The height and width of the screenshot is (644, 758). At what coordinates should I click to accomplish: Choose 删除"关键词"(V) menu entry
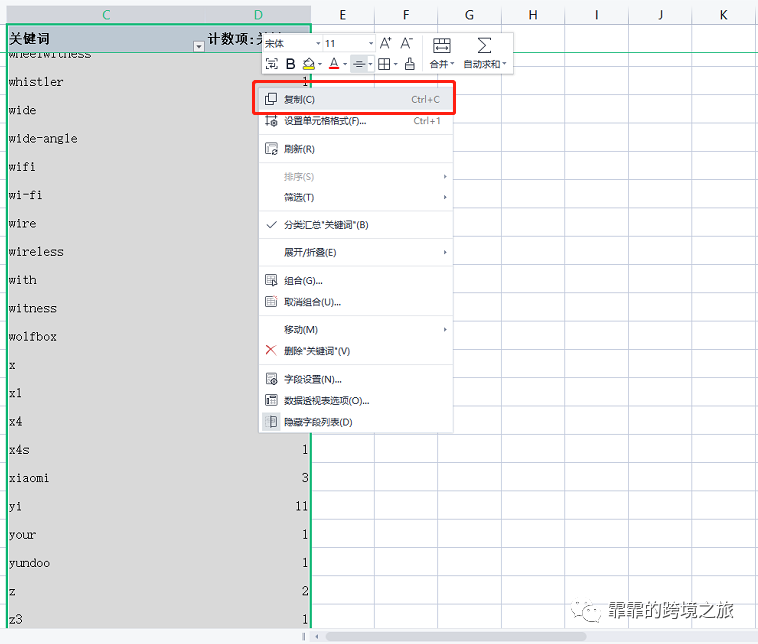point(356,351)
